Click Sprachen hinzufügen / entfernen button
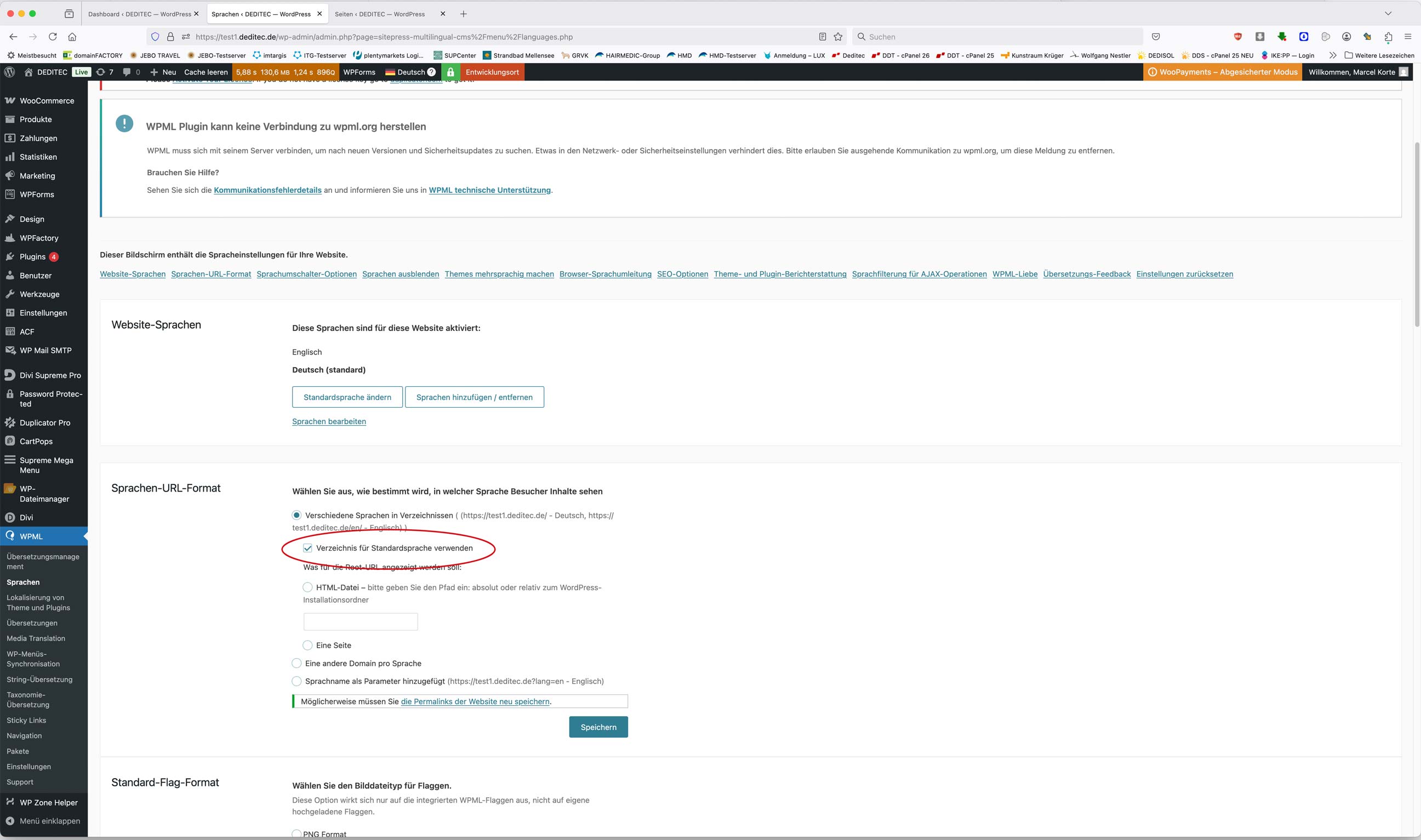The width and height of the screenshot is (1421, 840). point(475,397)
